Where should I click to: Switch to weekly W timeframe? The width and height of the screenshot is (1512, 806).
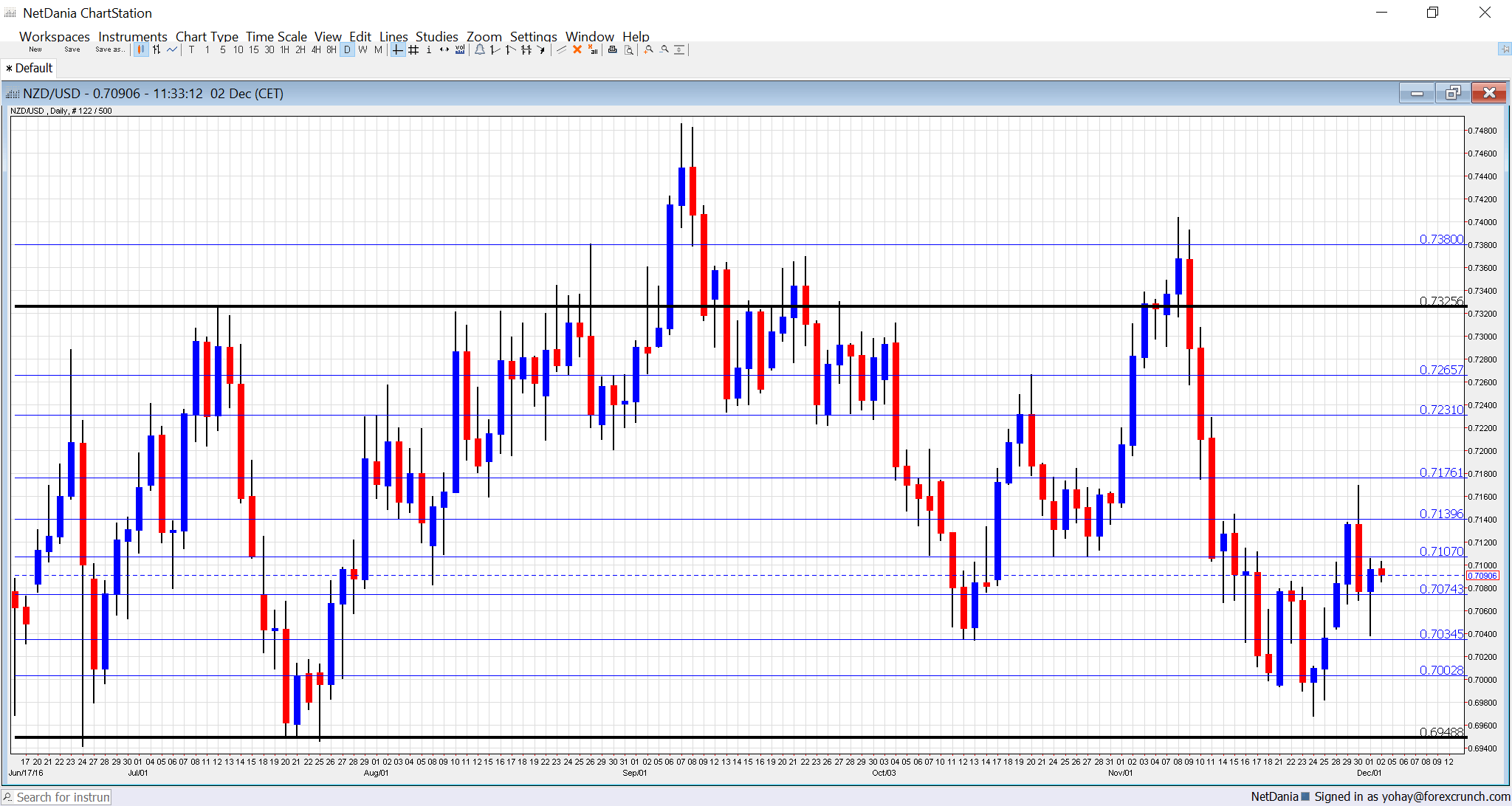[x=362, y=50]
